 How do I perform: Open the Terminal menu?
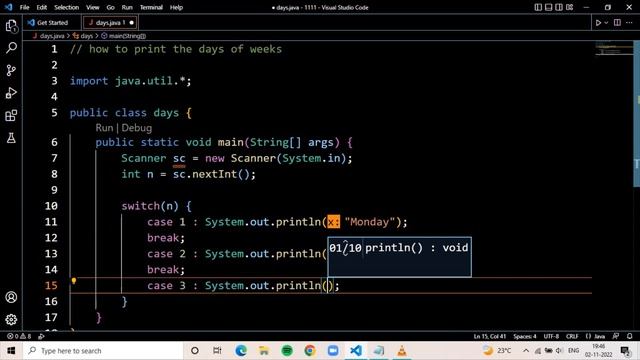click(151, 7)
